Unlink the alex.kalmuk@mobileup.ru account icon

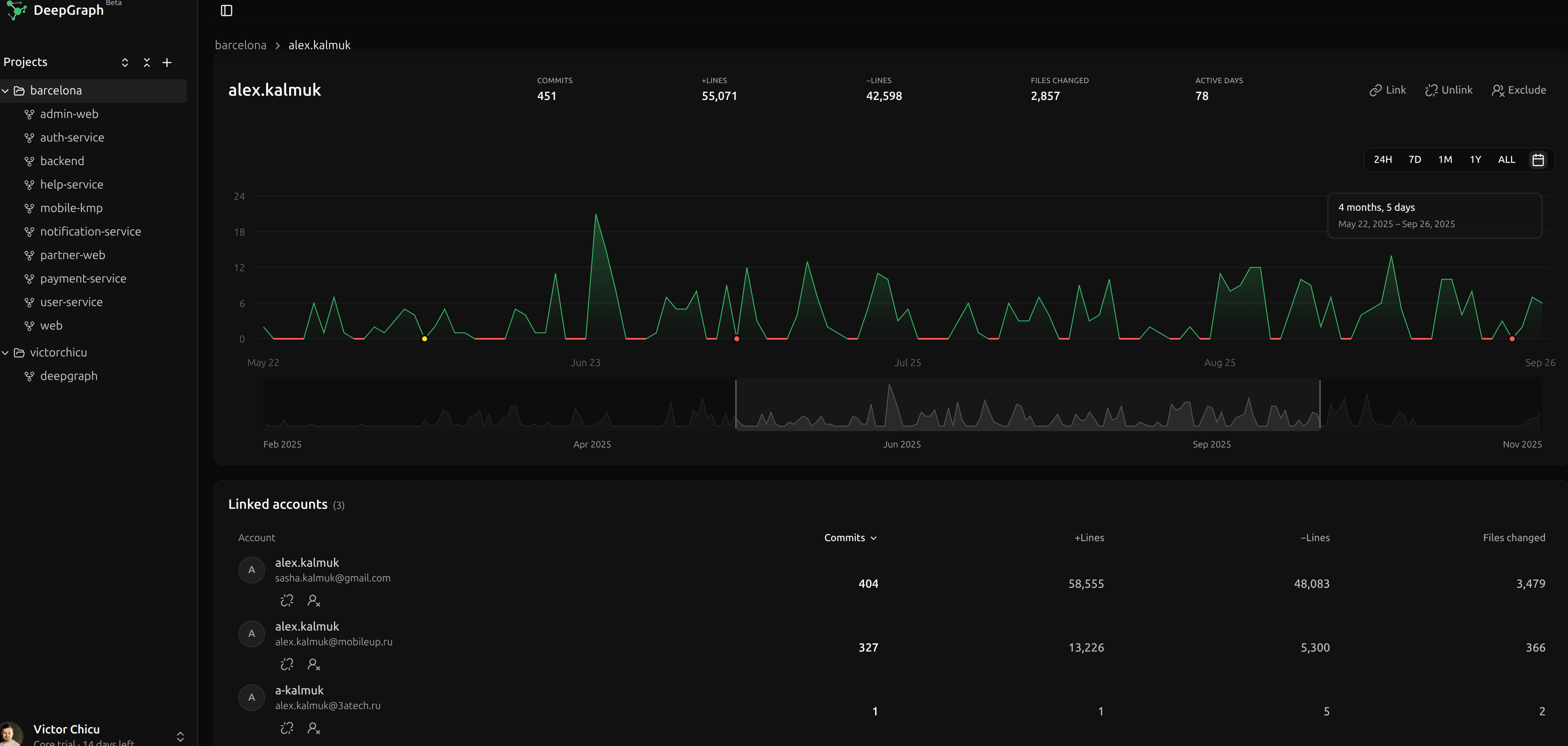coord(287,665)
